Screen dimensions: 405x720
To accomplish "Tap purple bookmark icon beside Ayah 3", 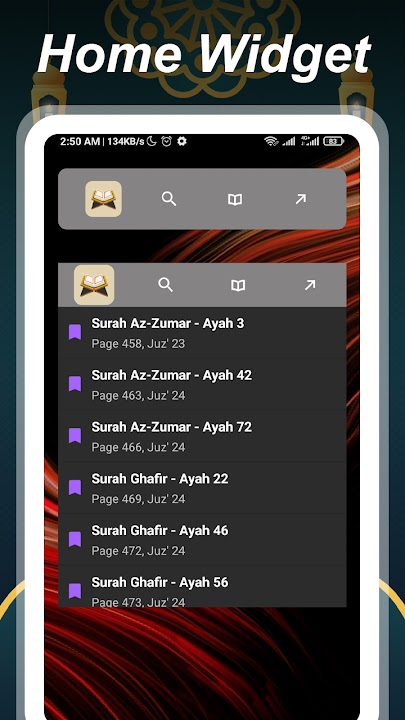I will pos(75,332).
